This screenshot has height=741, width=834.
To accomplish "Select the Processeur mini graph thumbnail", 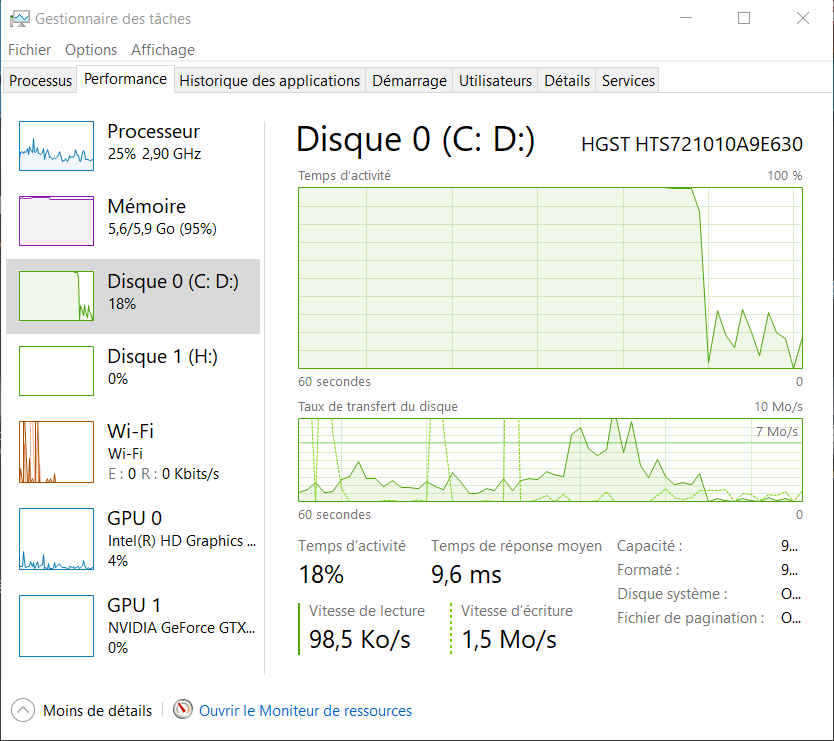I will point(56,146).
